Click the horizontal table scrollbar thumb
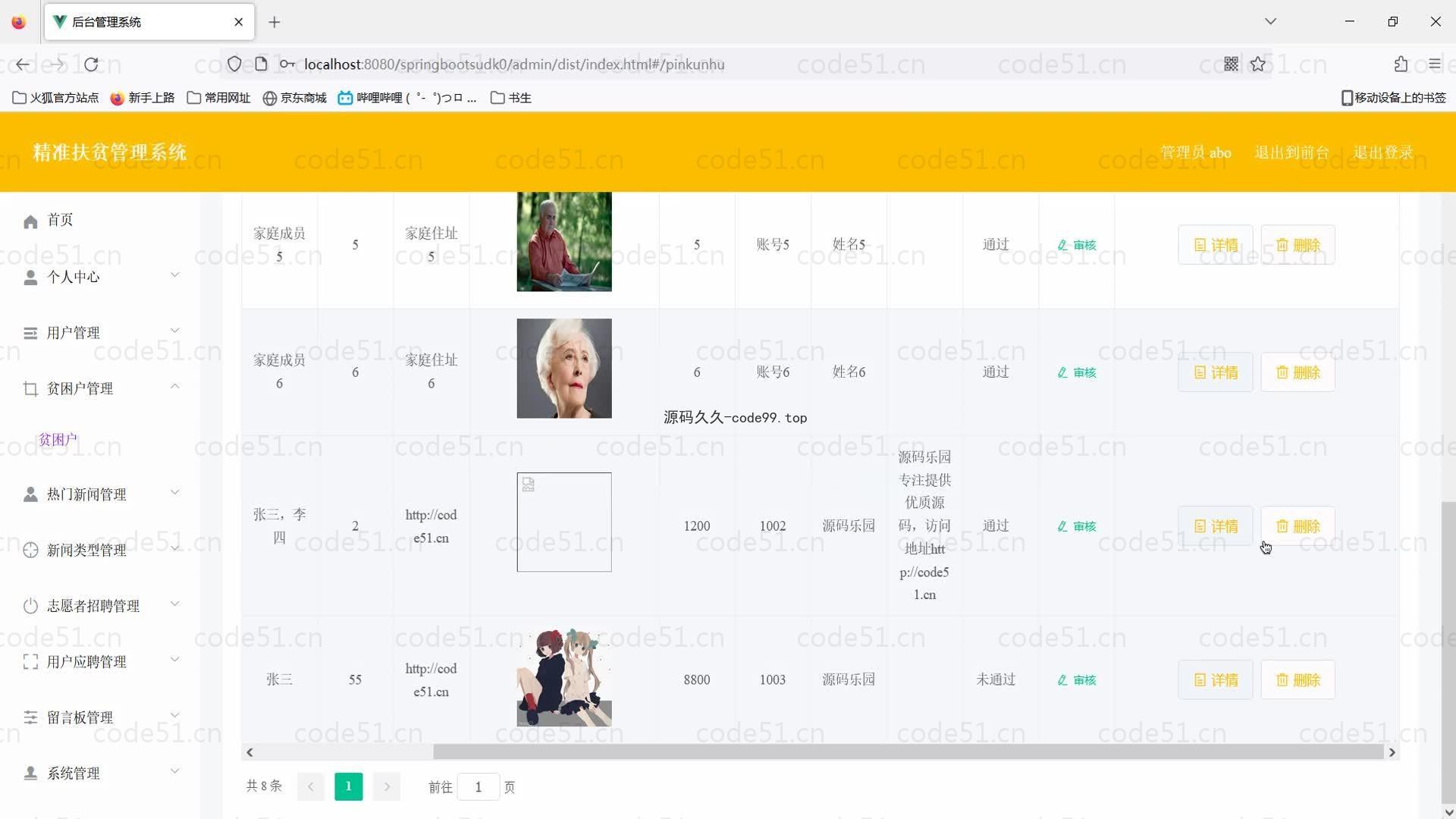The image size is (1456, 819). tap(908, 752)
